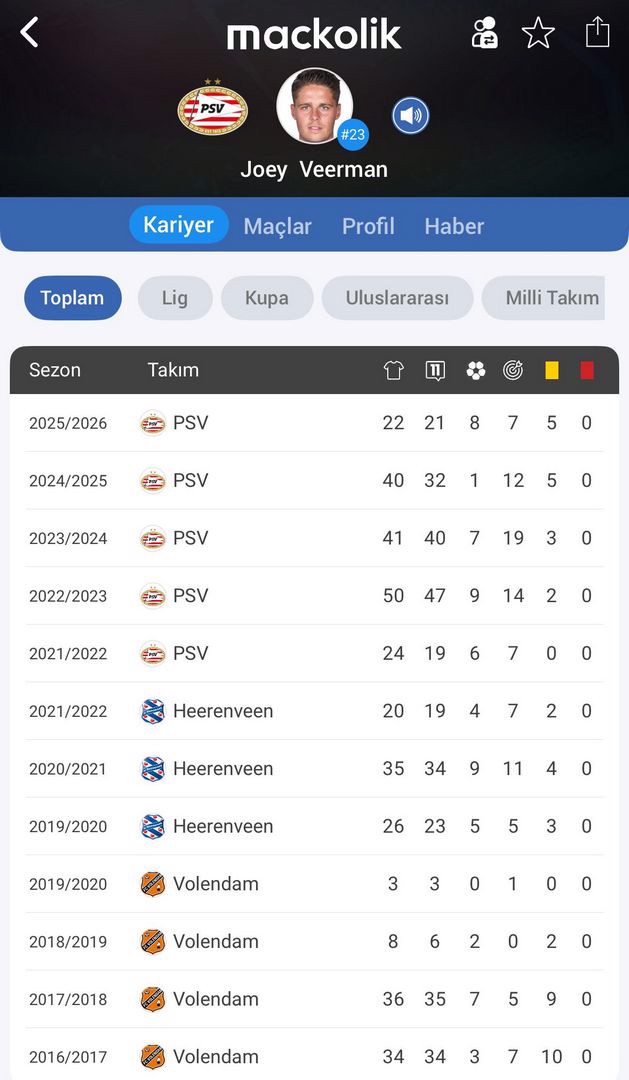Tap the share icon
Screen dimensions: 629x1080
(597, 32)
